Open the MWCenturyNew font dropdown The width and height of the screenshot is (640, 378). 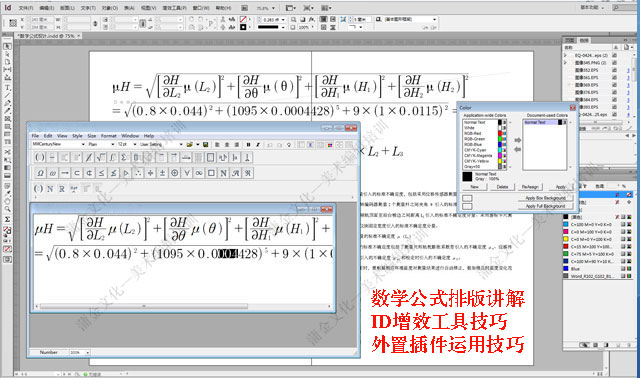point(58,144)
